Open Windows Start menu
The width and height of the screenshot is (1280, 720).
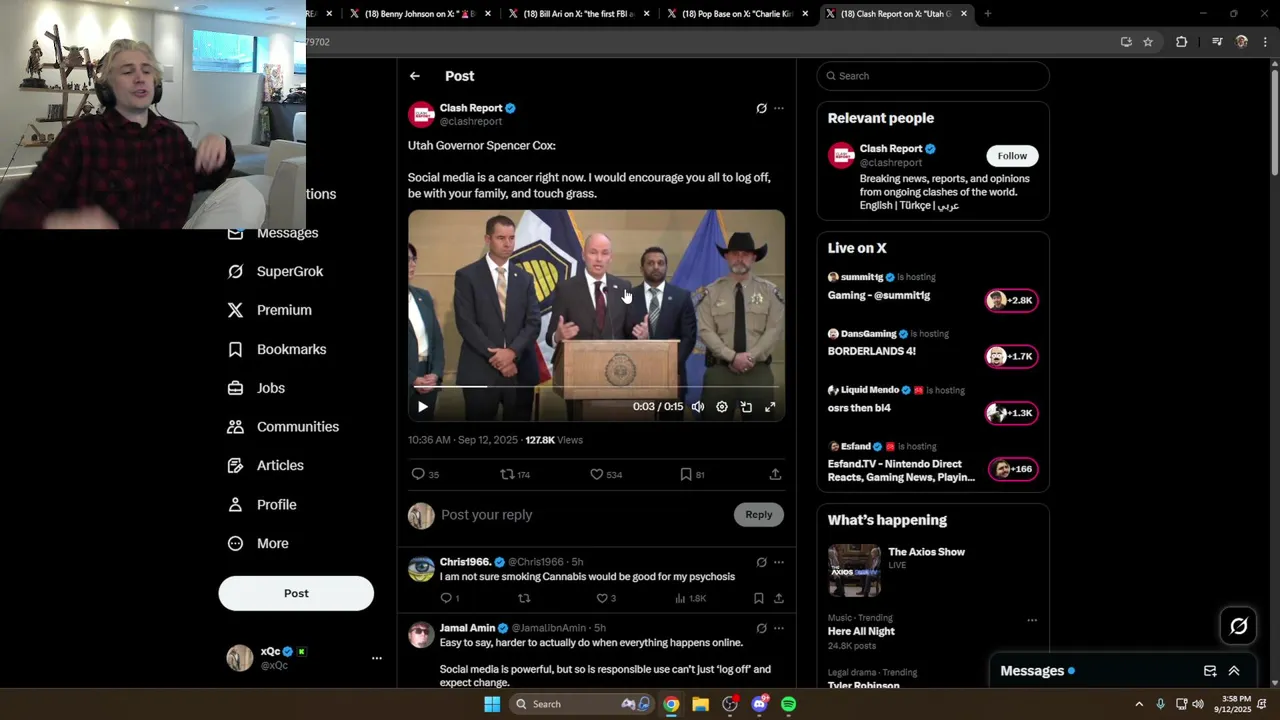pyautogui.click(x=492, y=704)
